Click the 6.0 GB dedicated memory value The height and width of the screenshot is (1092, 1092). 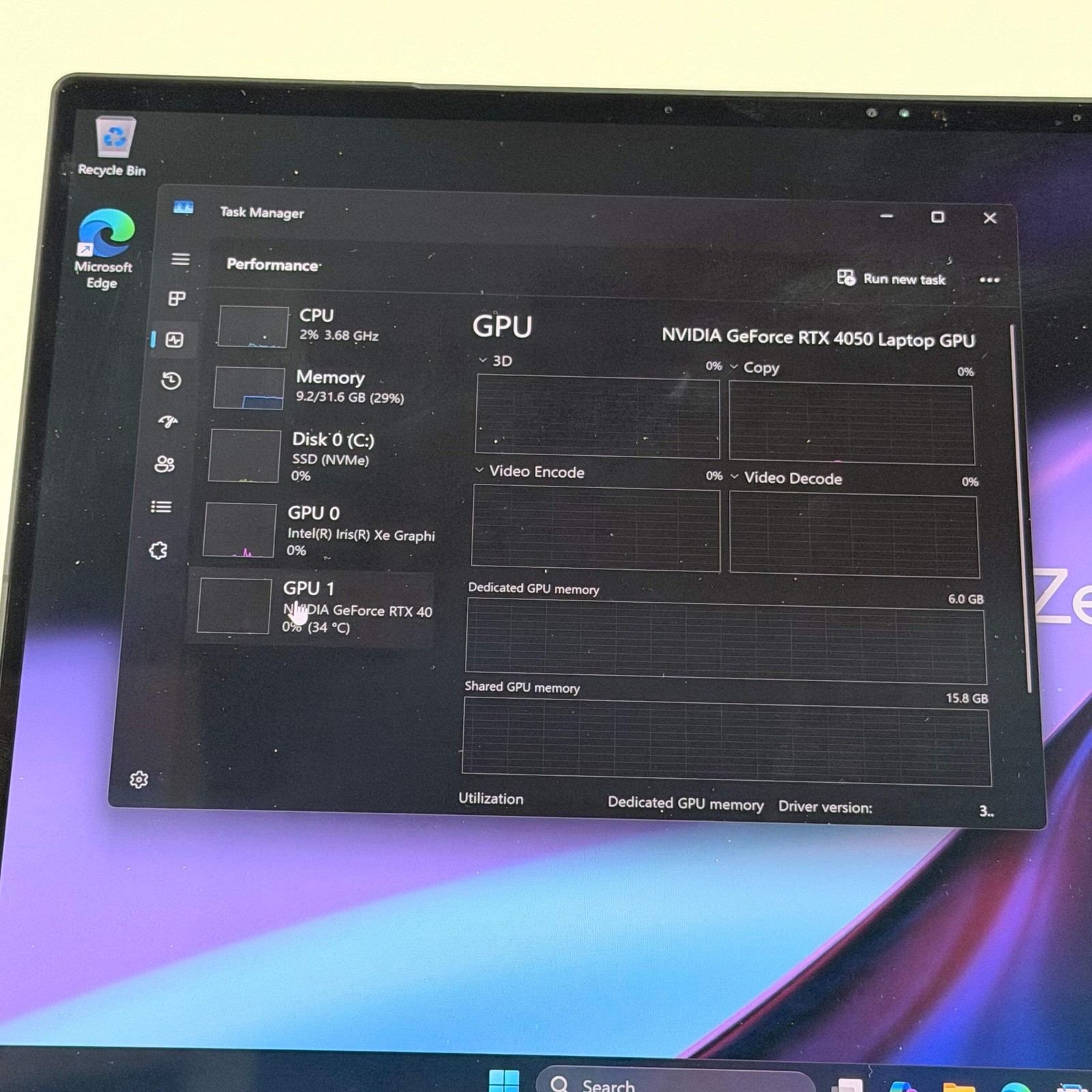click(966, 599)
